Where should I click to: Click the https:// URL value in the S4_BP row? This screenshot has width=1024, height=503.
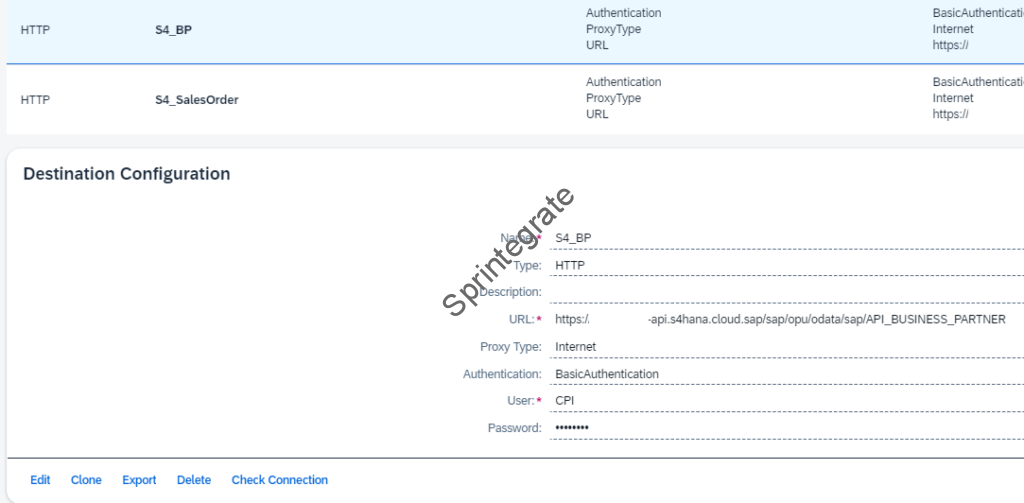coord(950,46)
